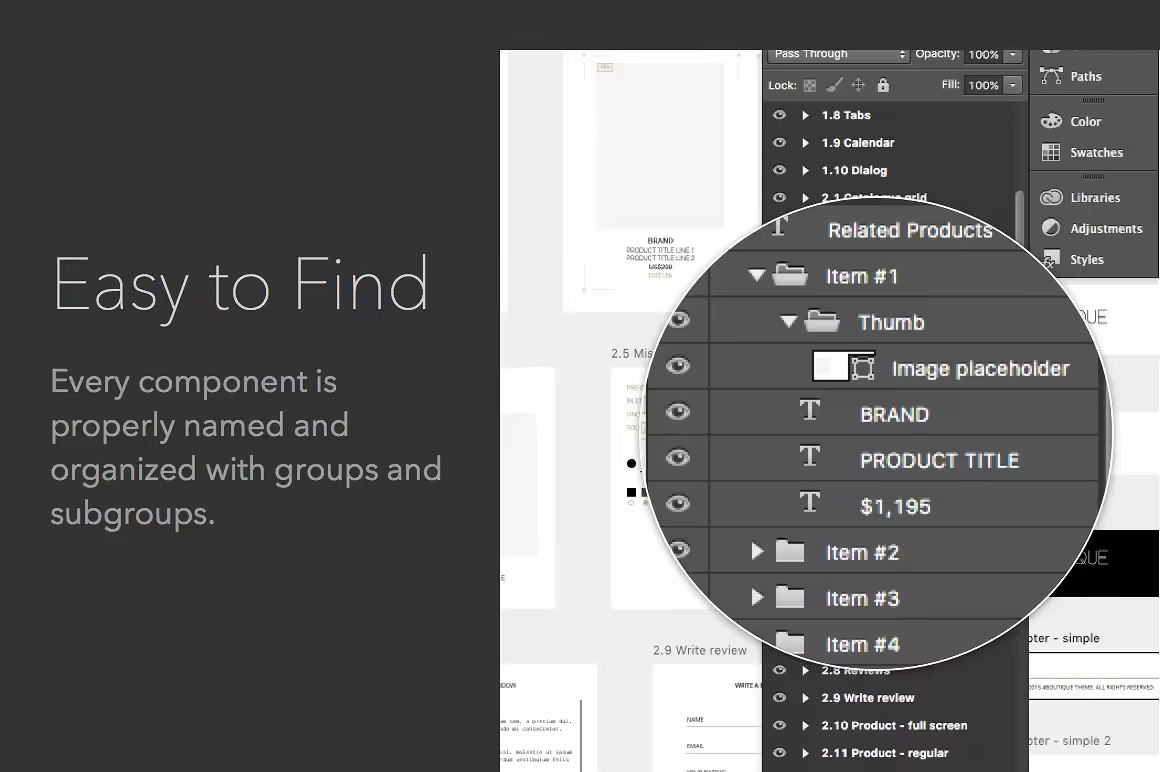Collapse the Item #1 group
1160x772 pixels.
[x=756, y=275]
